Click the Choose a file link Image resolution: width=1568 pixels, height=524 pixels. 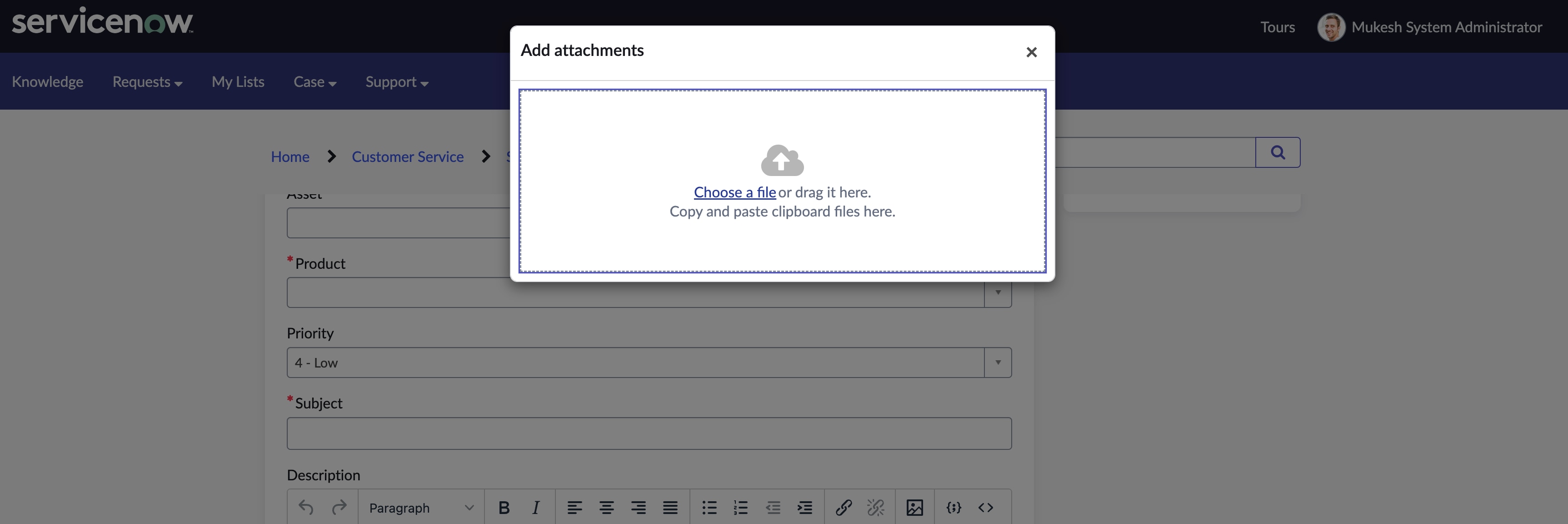735,192
